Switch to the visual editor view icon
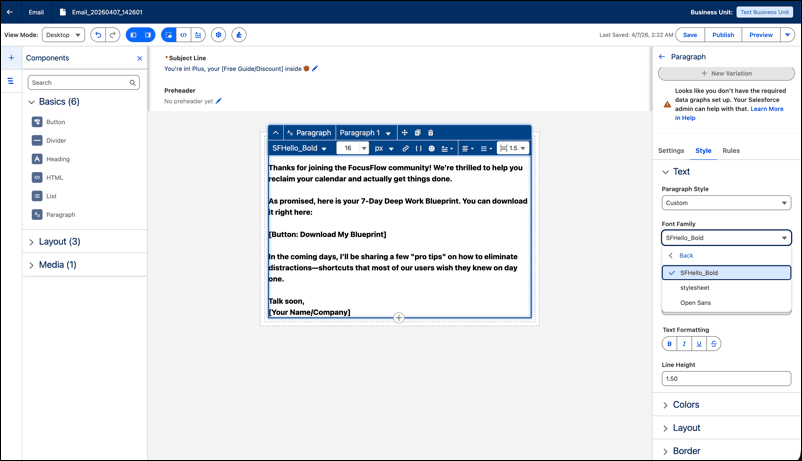This screenshot has width=802, height=461. tap(168, 35)
